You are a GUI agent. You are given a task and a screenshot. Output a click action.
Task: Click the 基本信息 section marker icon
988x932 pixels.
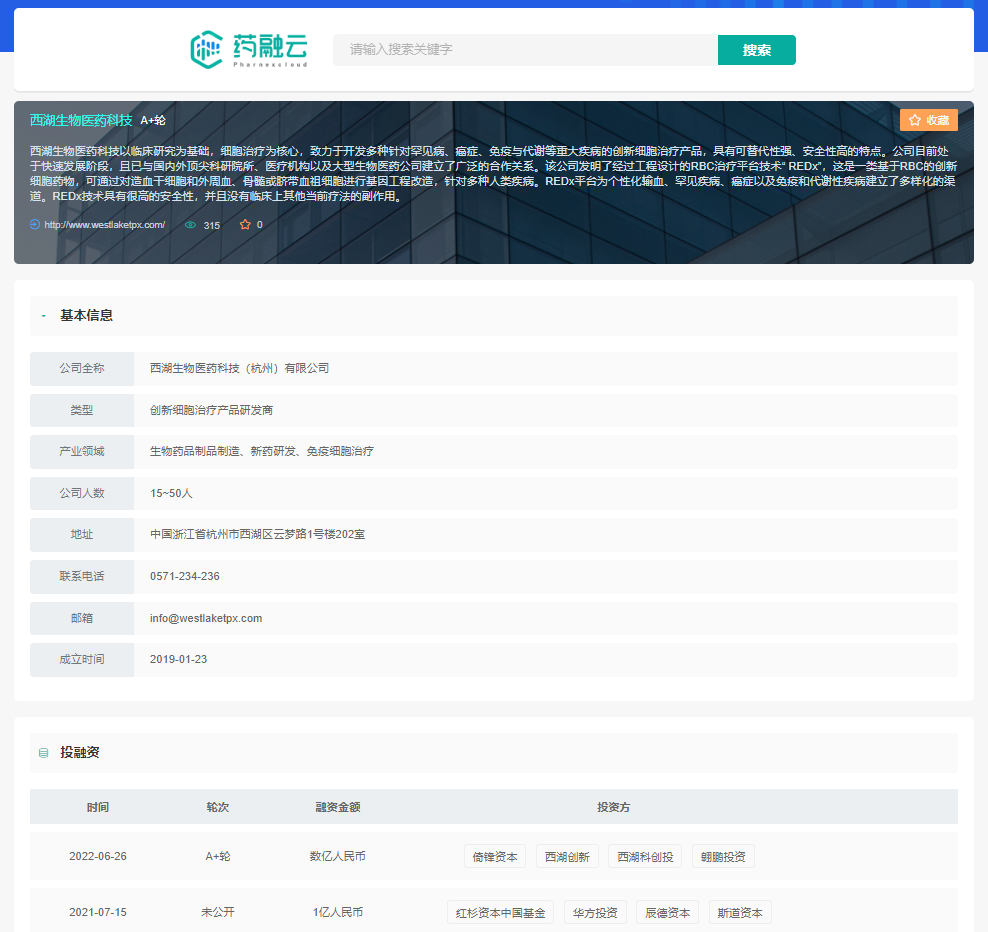[43, 316]
